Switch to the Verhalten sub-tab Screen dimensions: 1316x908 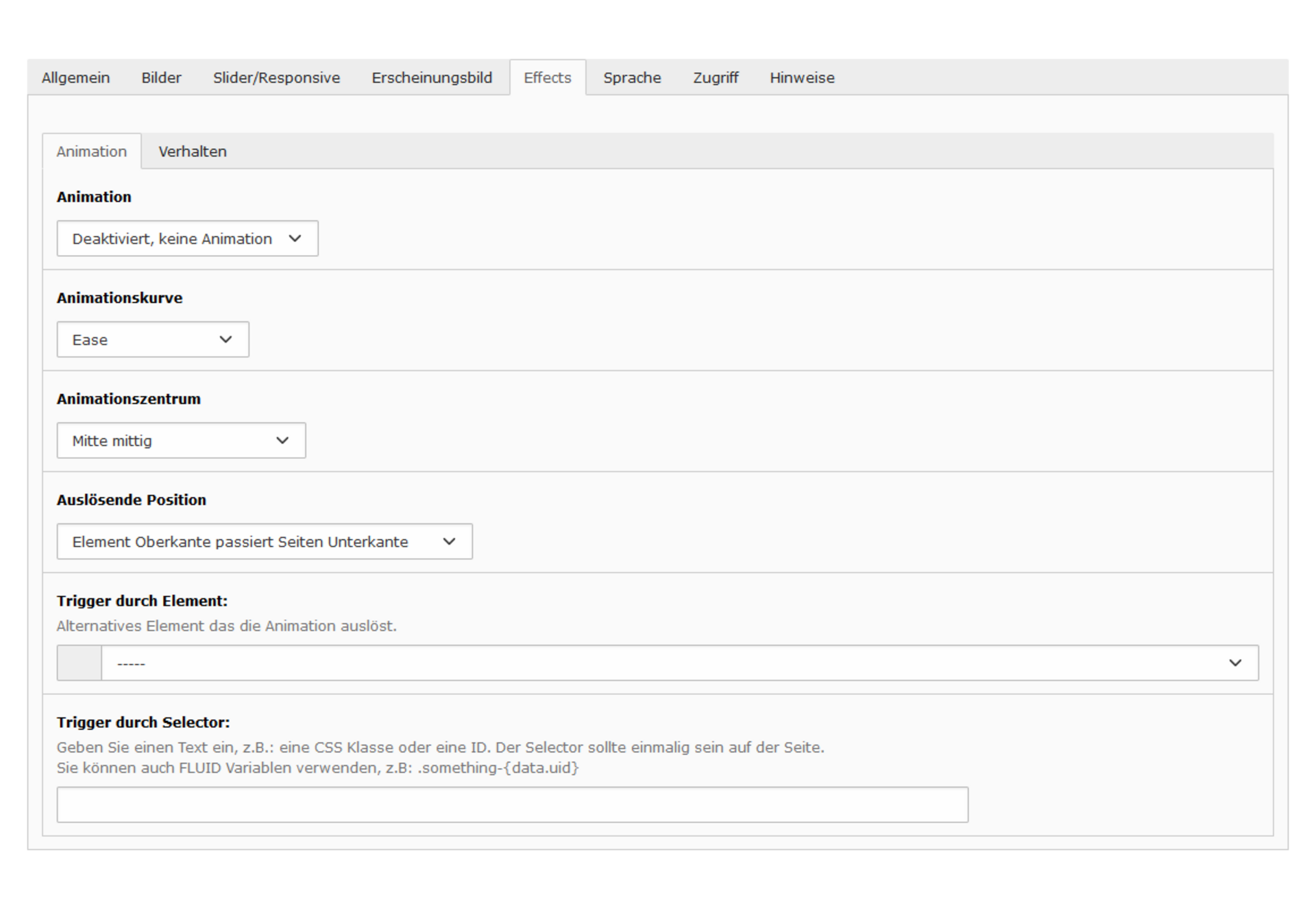[x=193, y=151]
